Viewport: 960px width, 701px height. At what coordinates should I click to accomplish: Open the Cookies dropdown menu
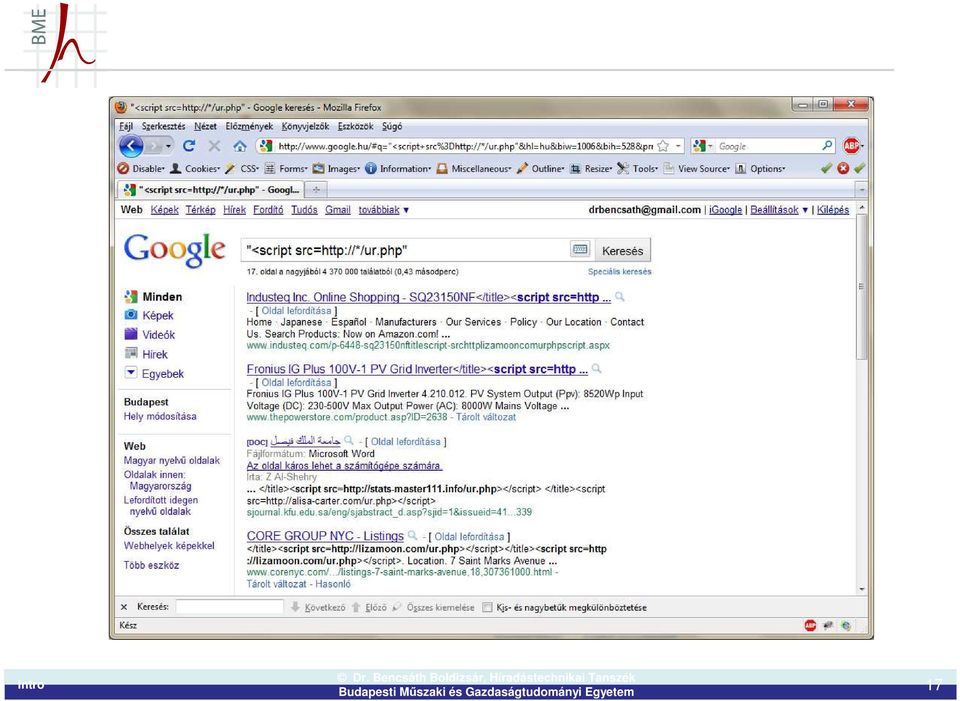tap(195, 168)
